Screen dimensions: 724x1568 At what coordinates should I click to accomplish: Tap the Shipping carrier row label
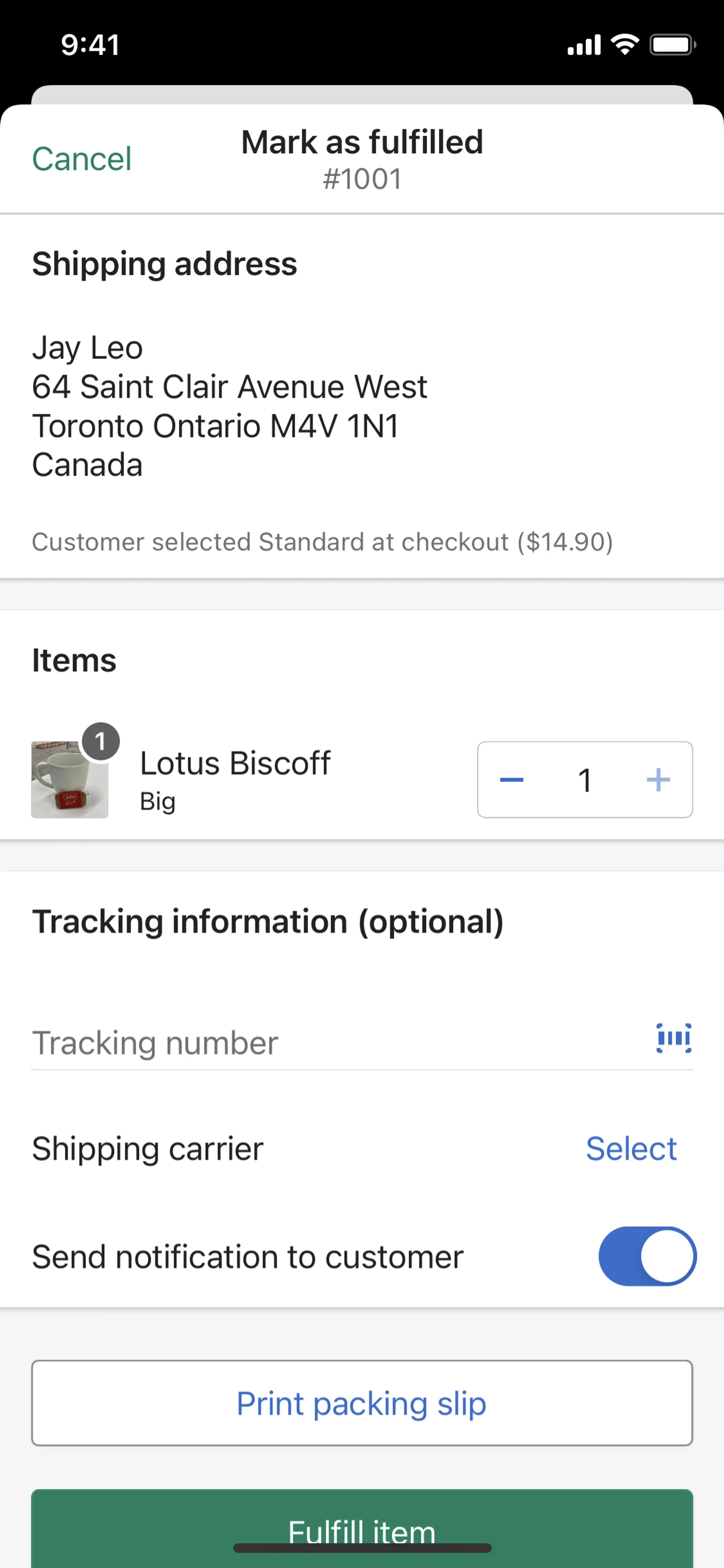pos(148,1149)
